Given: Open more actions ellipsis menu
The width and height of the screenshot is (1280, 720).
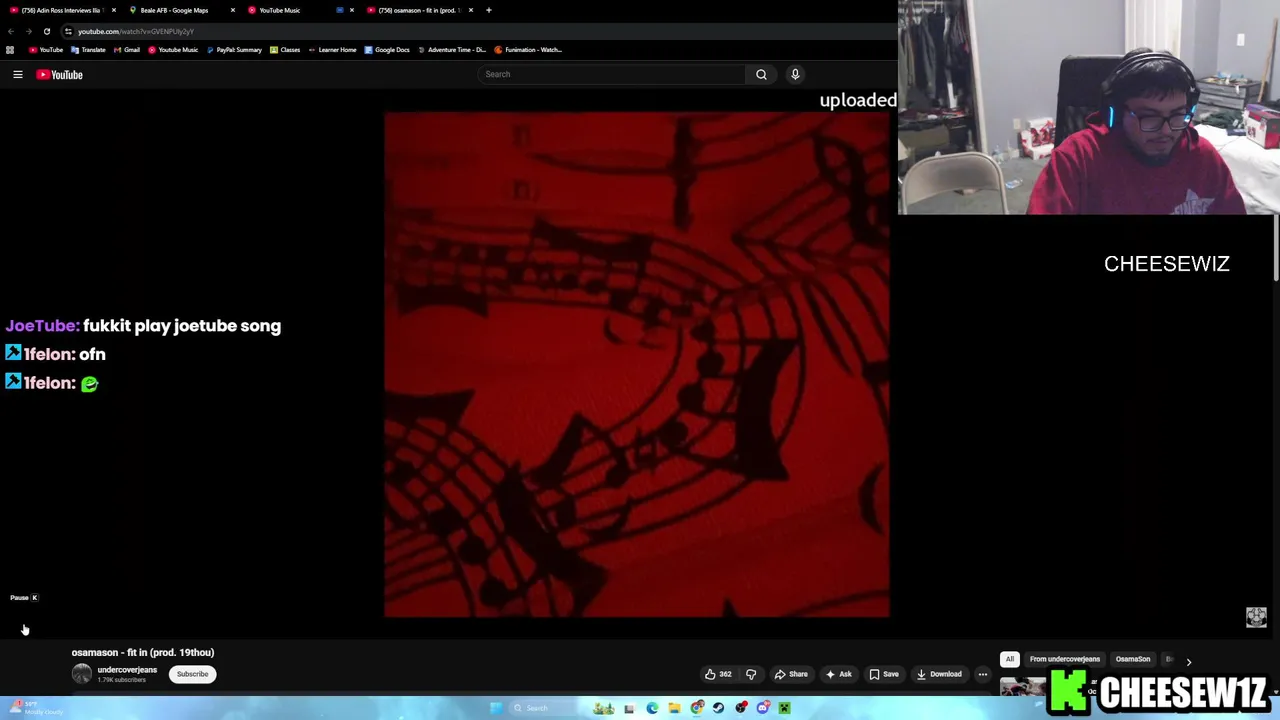Looking at the screenshot, I should click(982, 674).
